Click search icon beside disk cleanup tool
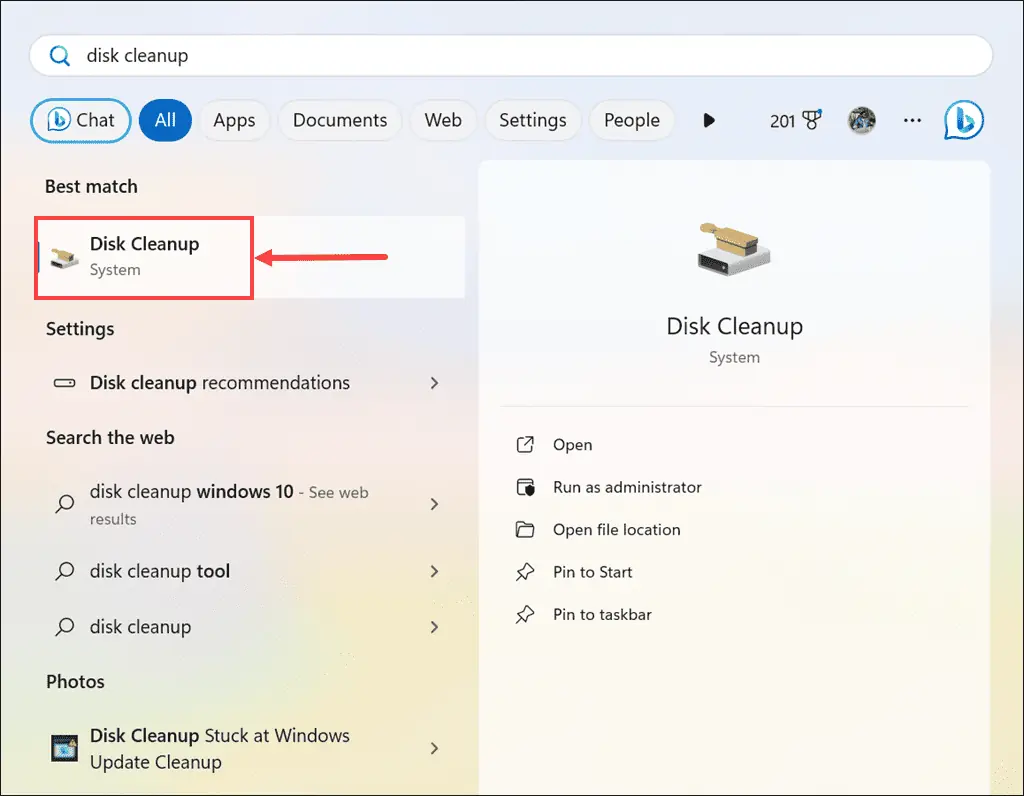1024x796 pixels. 65,571
